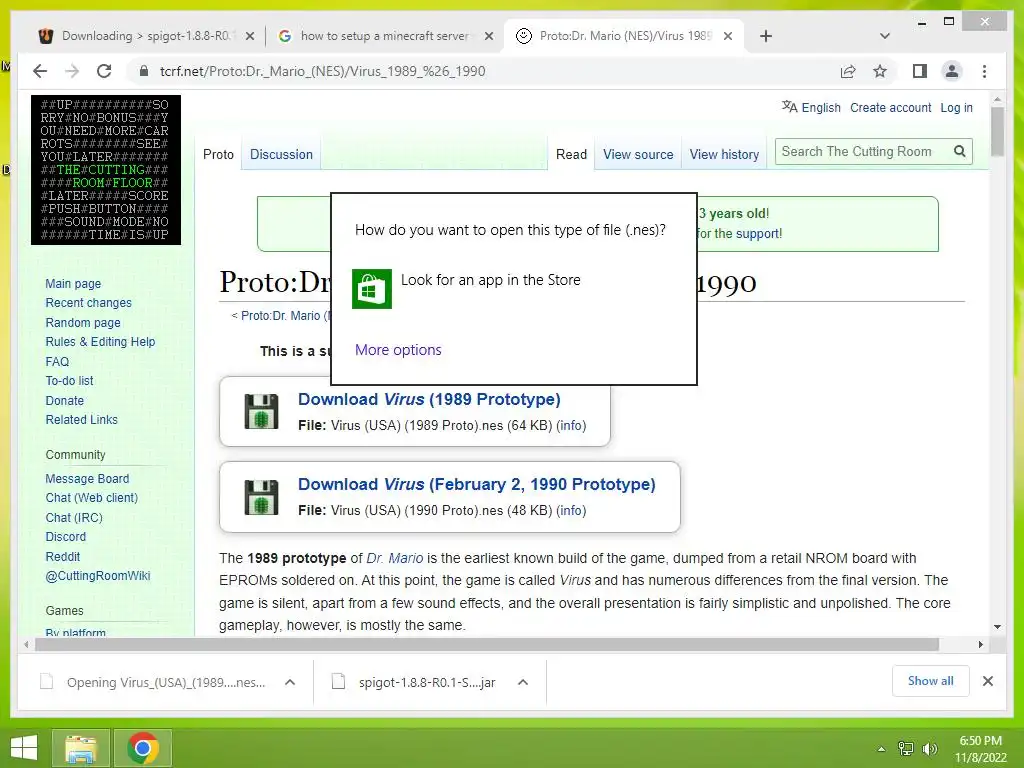
Task: Open info link for 1989 Proto file
Action: click(571, 426)
